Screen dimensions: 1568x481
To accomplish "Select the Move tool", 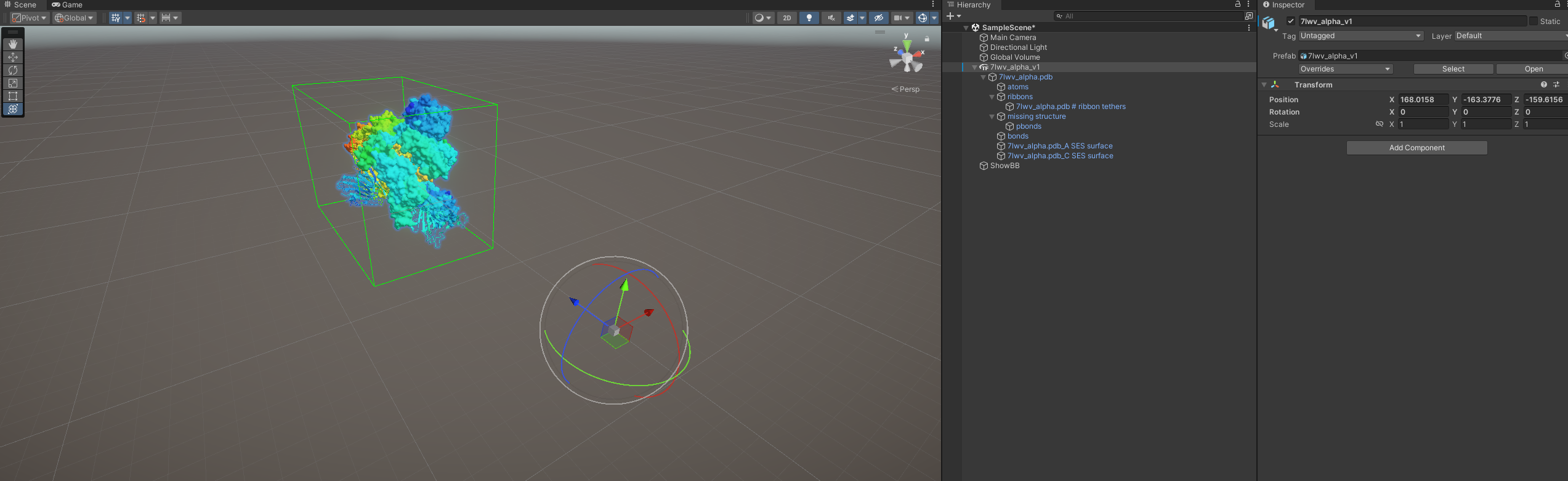I will pos(13,57).
